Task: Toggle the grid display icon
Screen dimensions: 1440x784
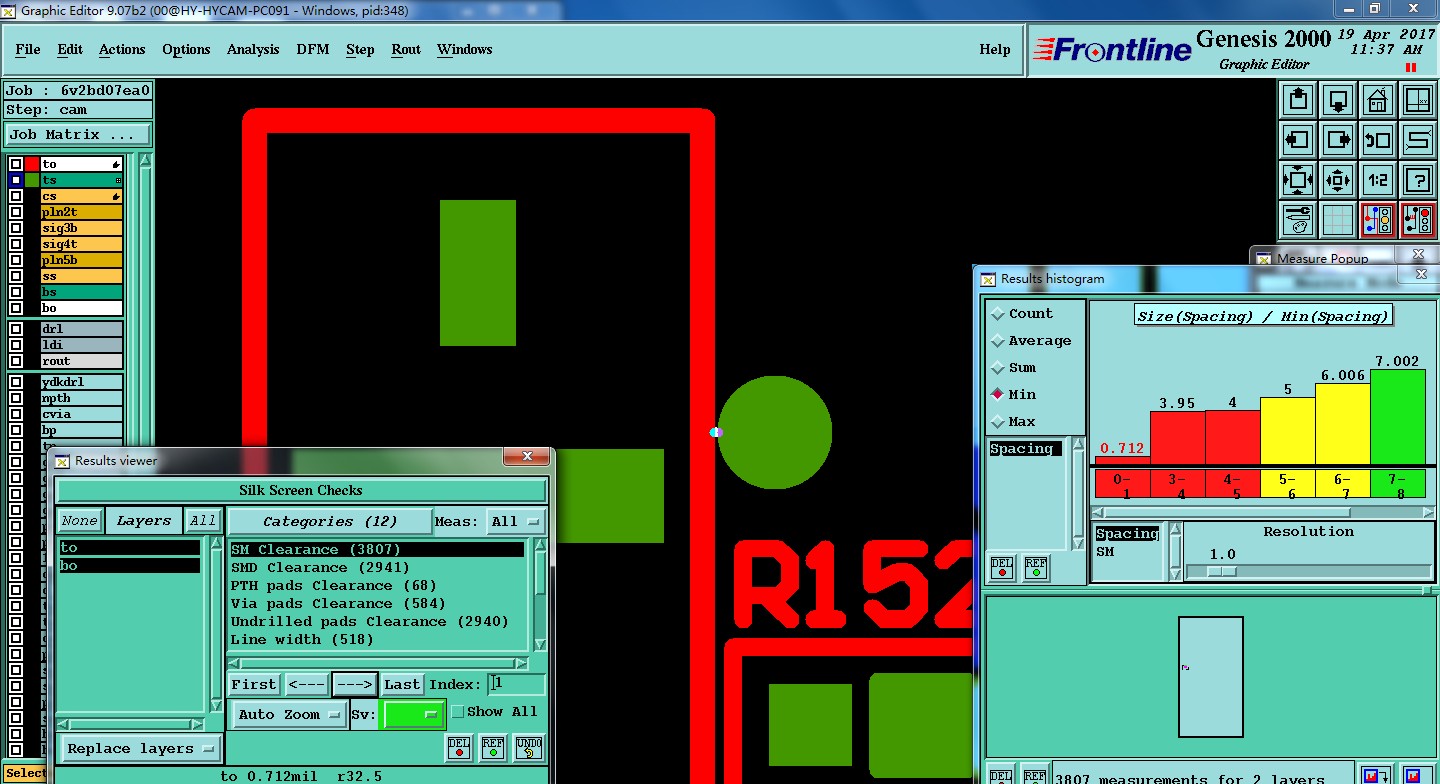Action: pos(1337,220)
